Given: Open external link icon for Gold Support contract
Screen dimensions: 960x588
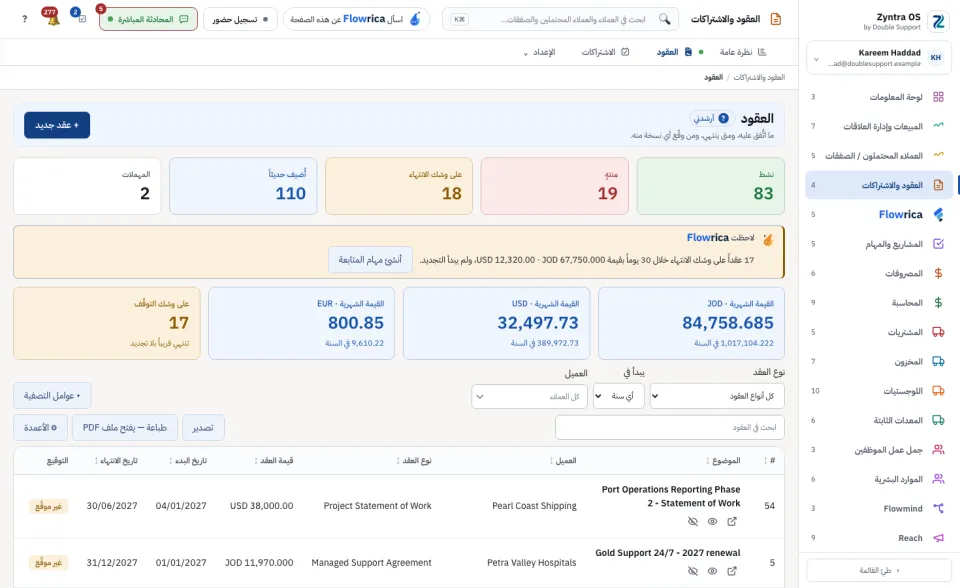Looking at the screenshot, I should click(732, 571).
